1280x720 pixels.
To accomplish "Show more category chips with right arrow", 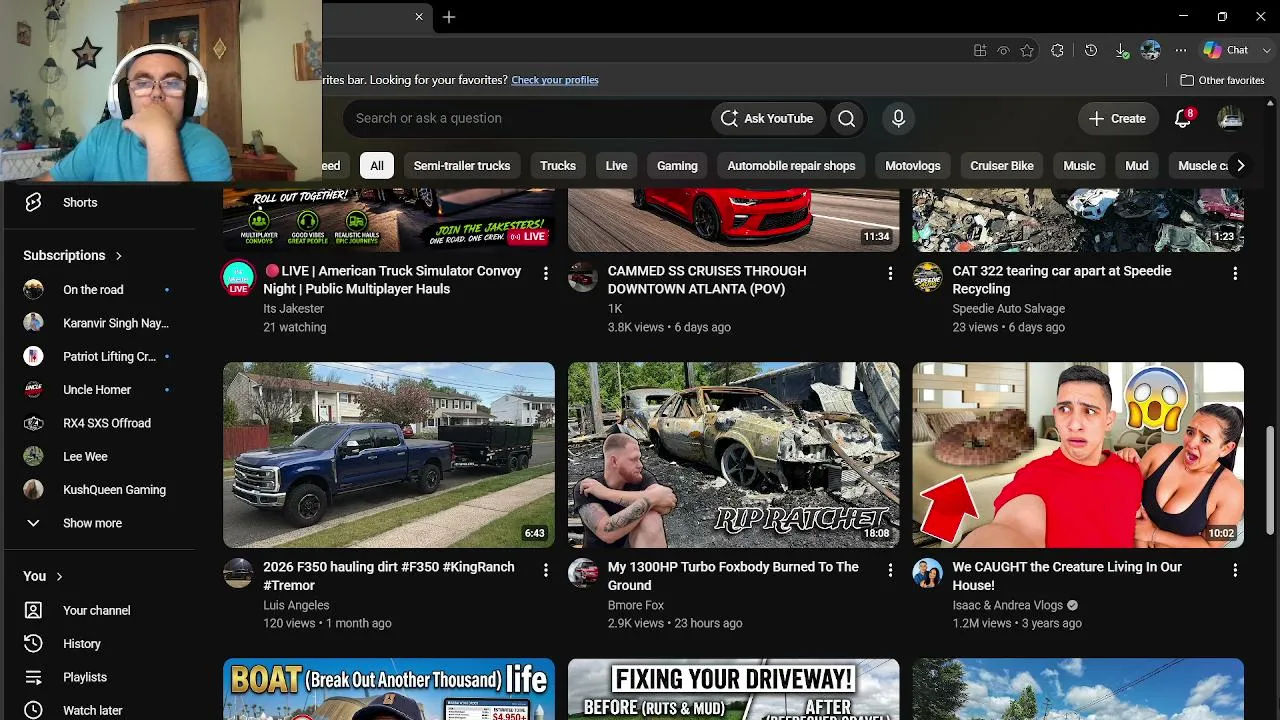I will coord(1240,166).
